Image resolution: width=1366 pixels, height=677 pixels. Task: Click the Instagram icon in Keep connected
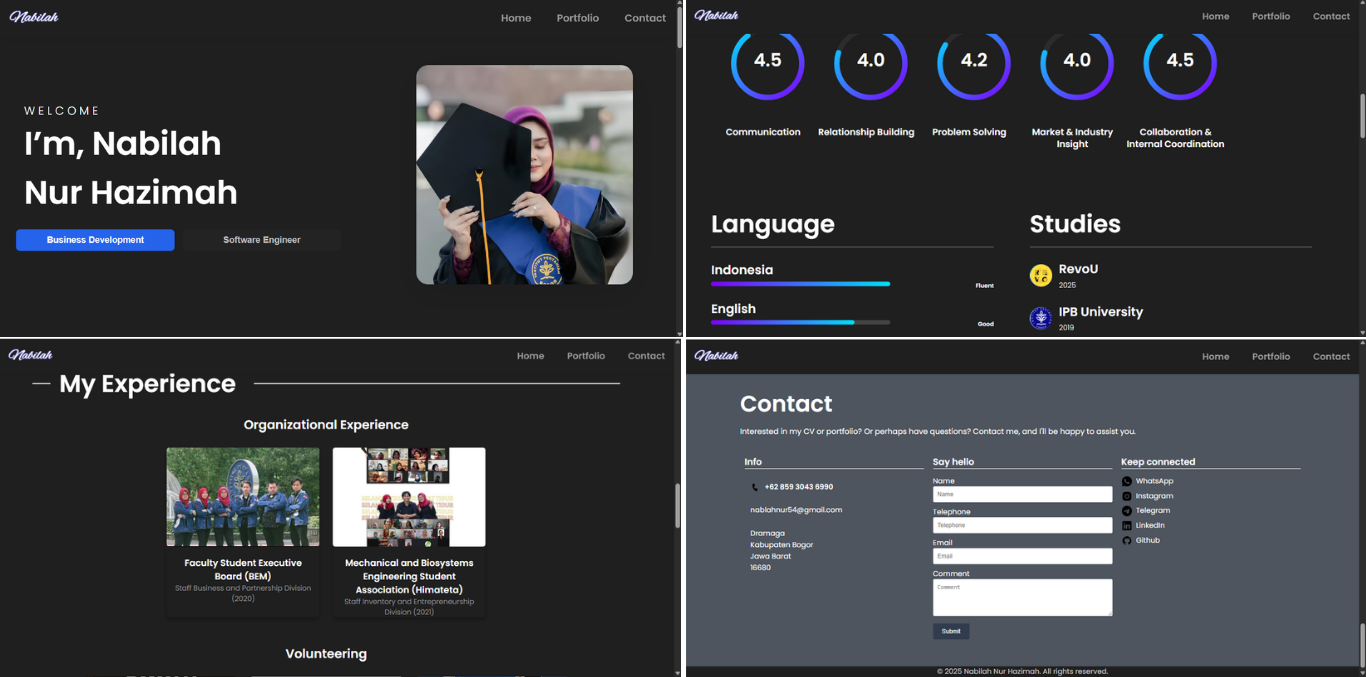(x=1127, y=496)
